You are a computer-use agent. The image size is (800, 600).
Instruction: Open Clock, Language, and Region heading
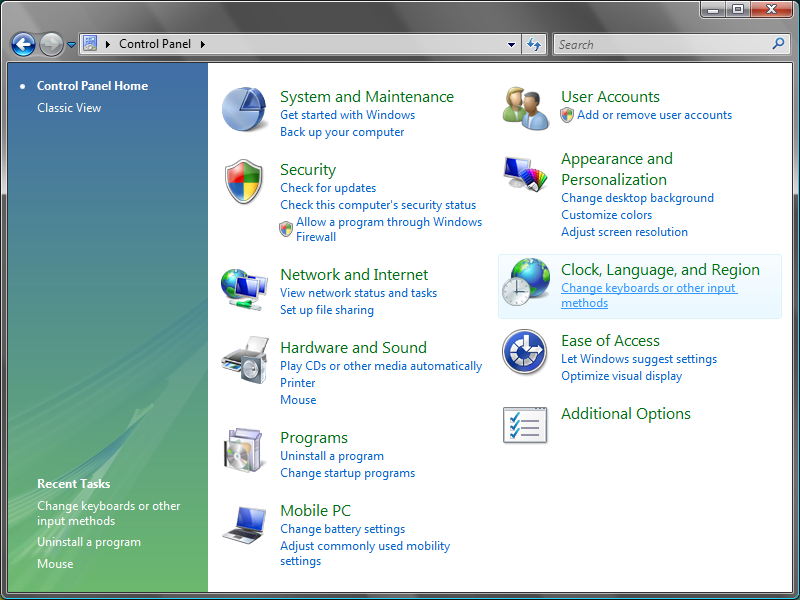(x=660, y=269)
